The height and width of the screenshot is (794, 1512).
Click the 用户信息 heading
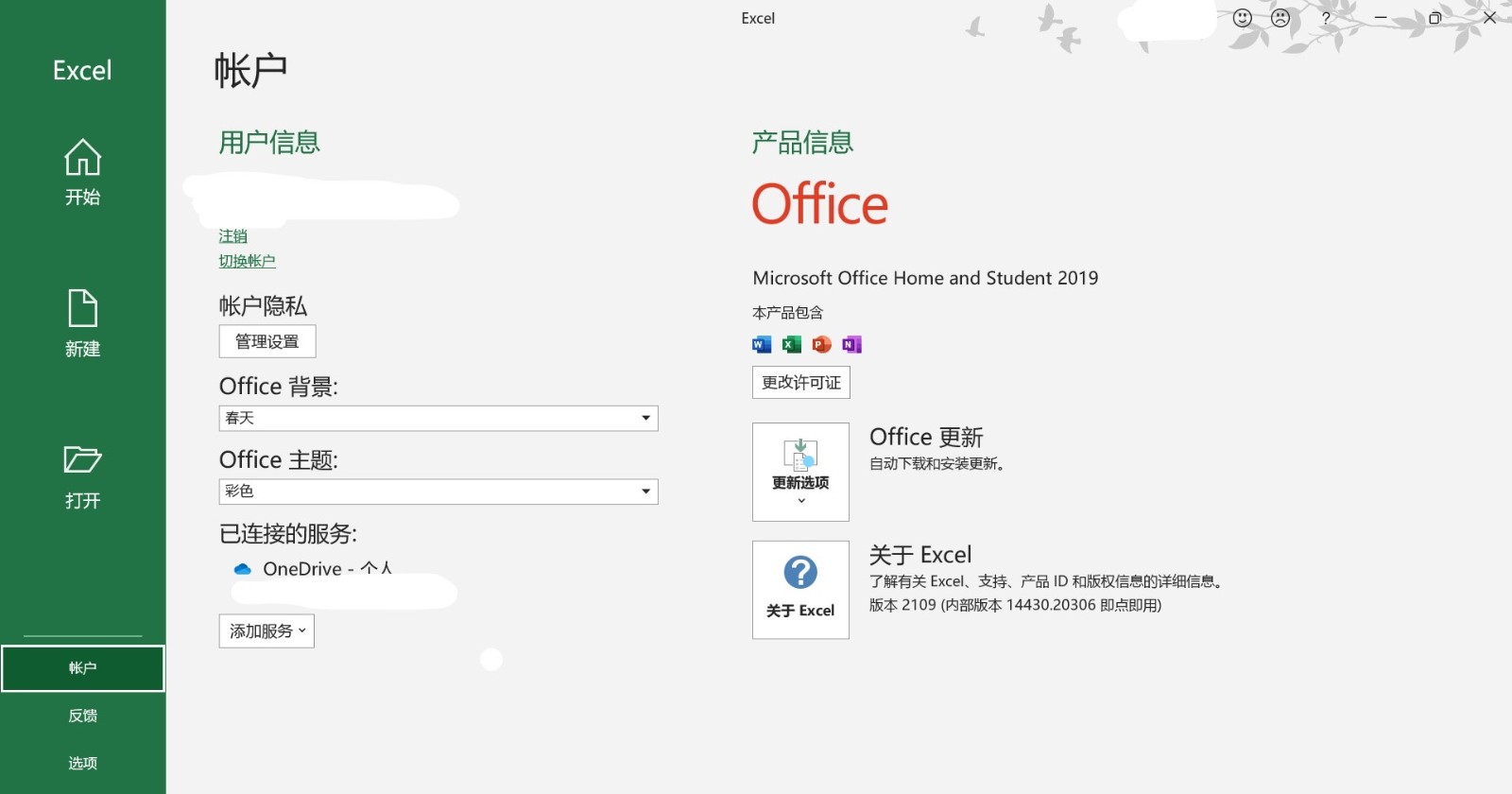coord(269,143)
